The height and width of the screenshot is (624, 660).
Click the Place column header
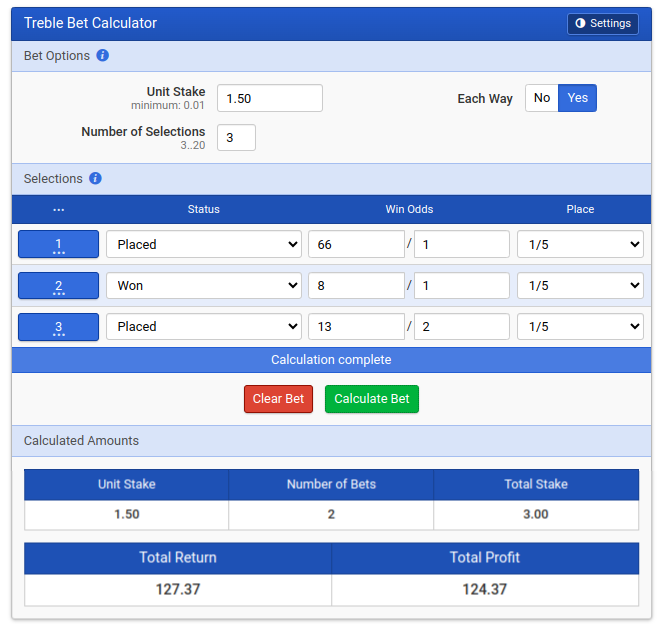coord(580,209)
